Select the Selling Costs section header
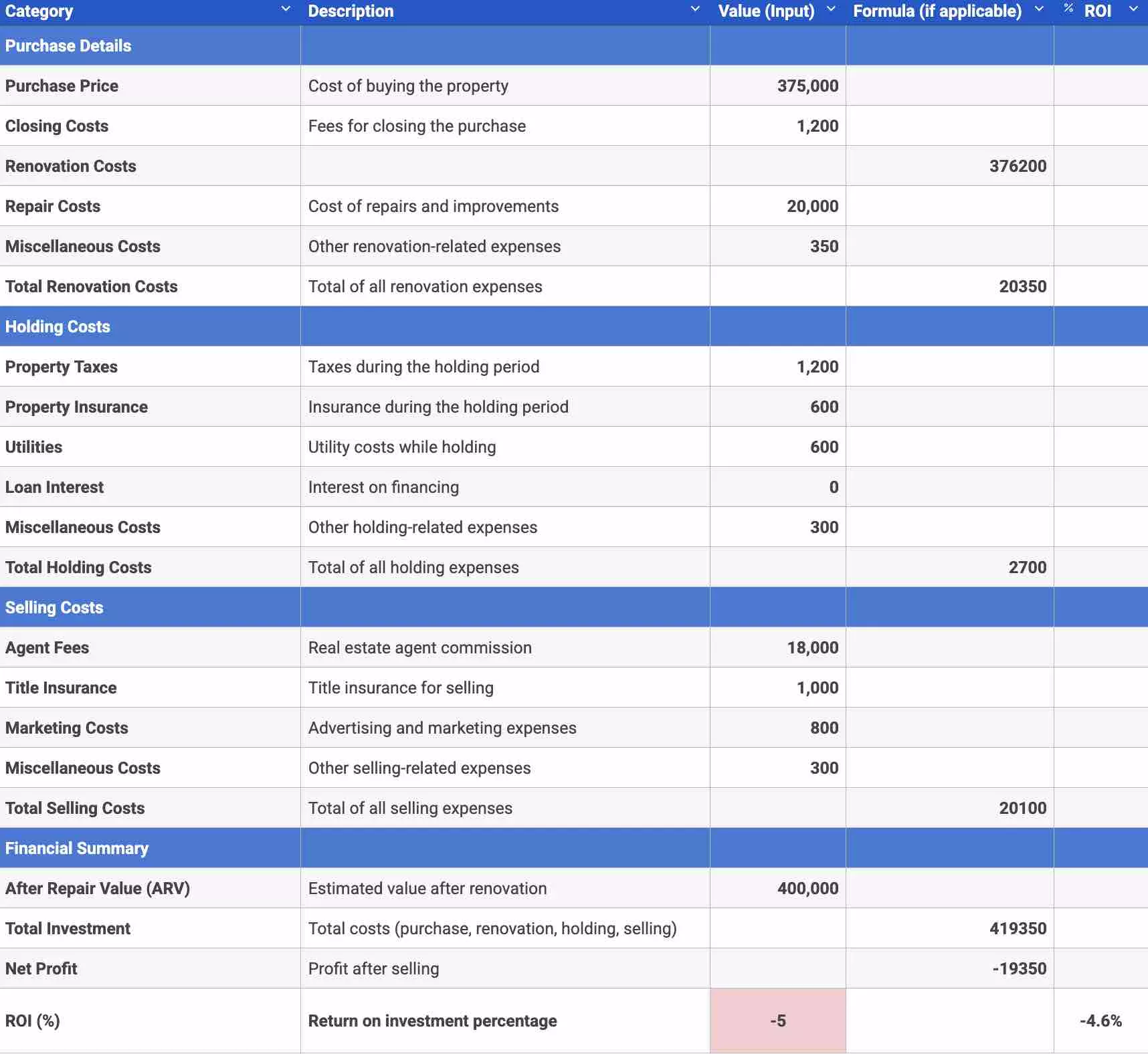This screenshot has height=1054, width=1148. click(54, 607)
